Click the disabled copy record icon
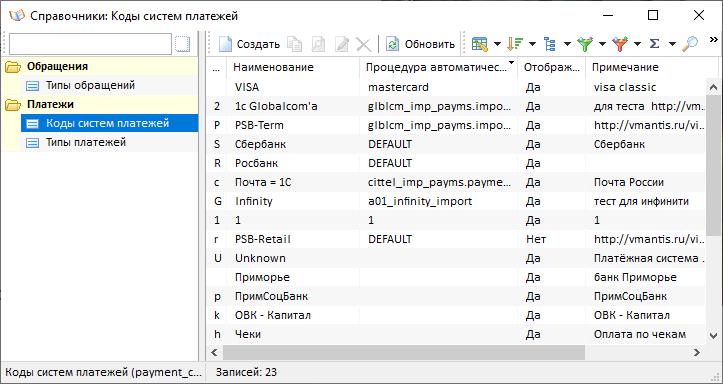The width and height of the screenshot is (723, 384). click(x=295, y=44)
